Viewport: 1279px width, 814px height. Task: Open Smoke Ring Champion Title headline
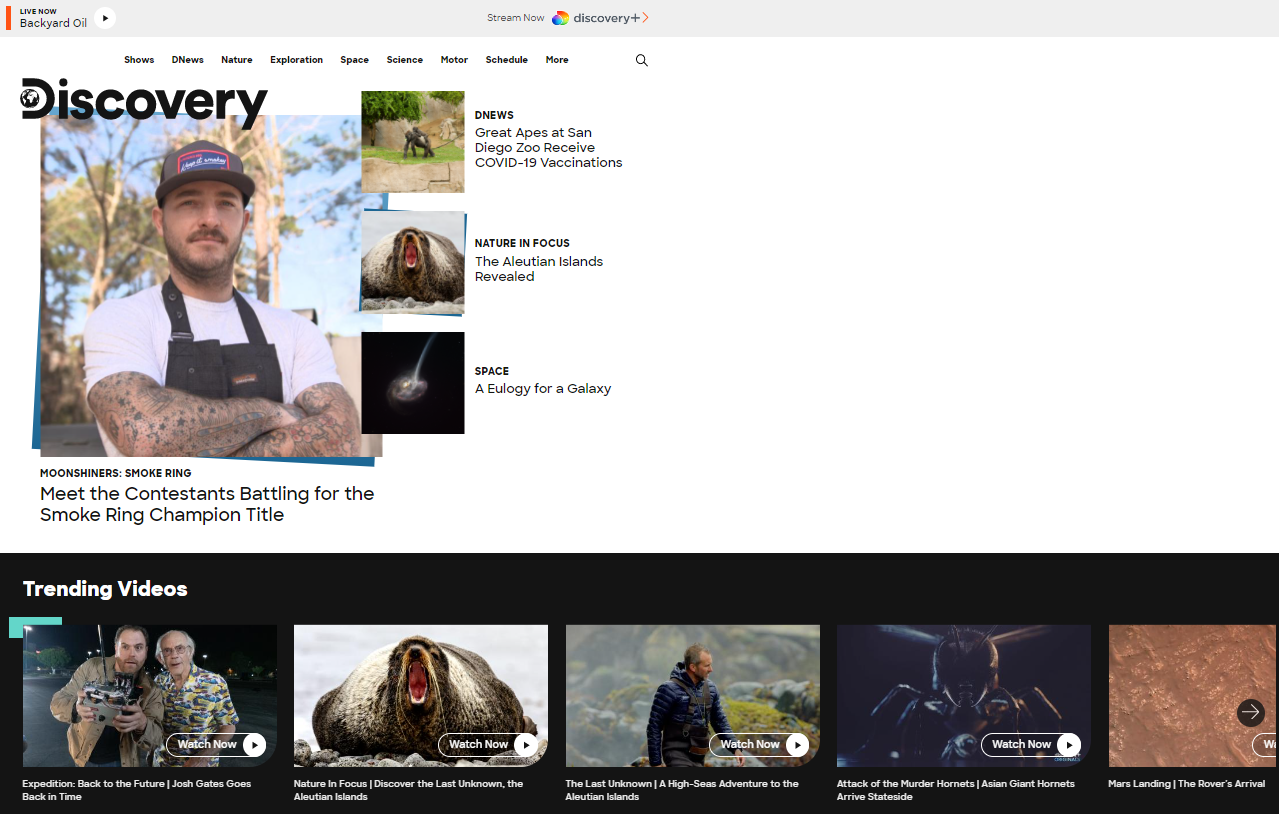(x=207, y=504)
